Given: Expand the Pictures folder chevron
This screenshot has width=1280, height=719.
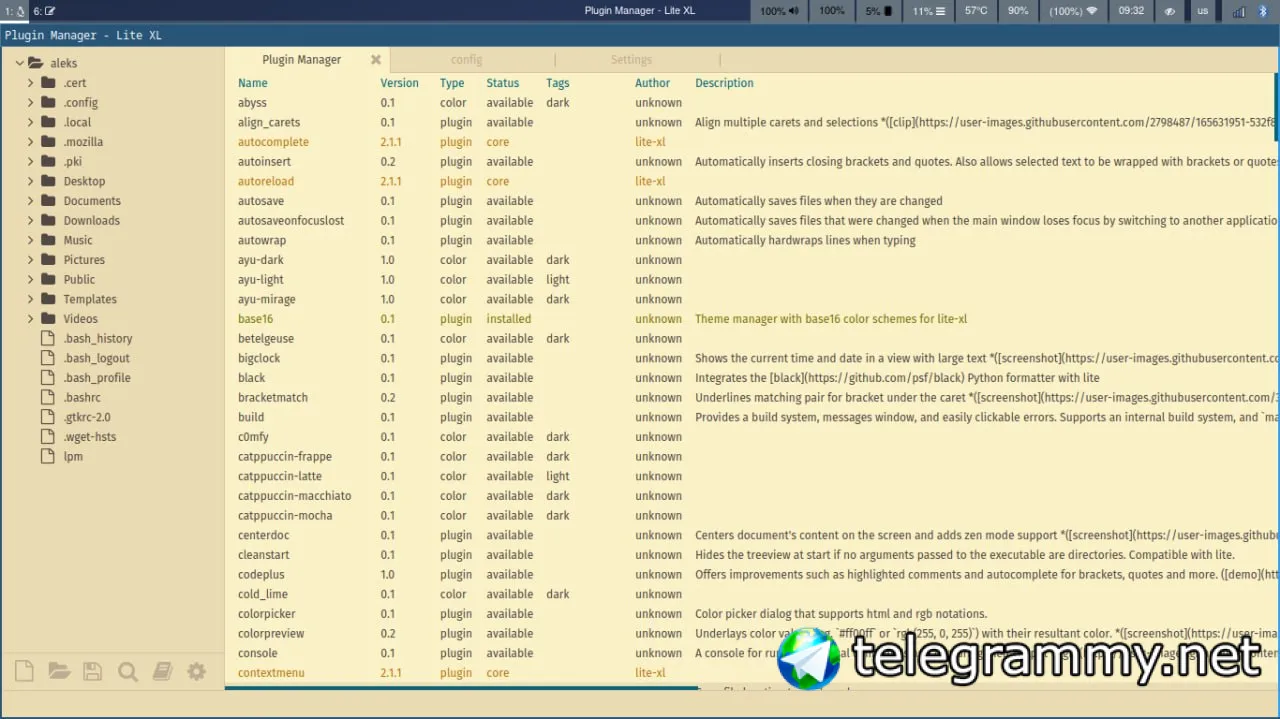Looking at the screenshot, I should point(31,260).
